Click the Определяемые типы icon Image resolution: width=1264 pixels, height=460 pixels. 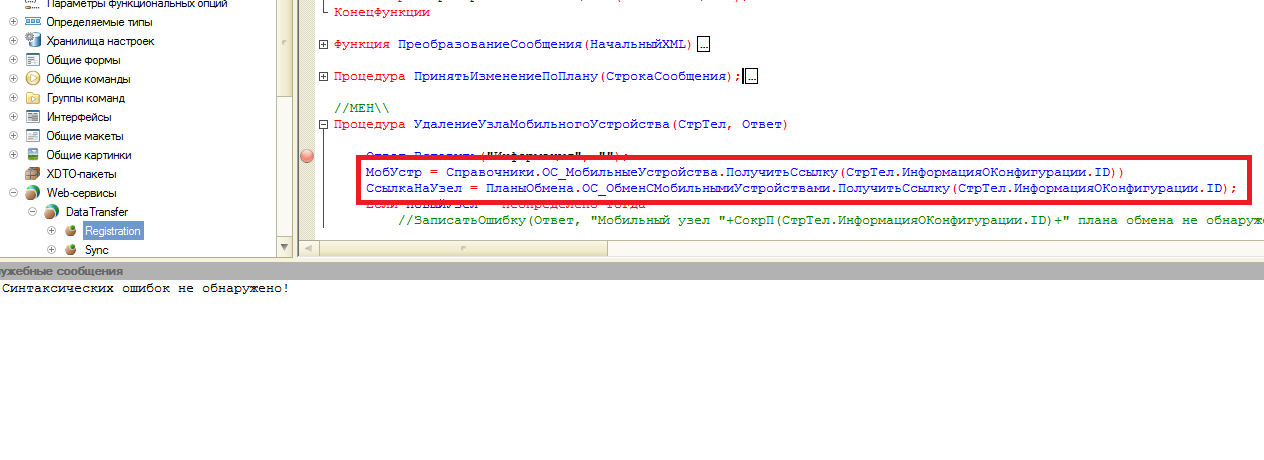(33, 22)
